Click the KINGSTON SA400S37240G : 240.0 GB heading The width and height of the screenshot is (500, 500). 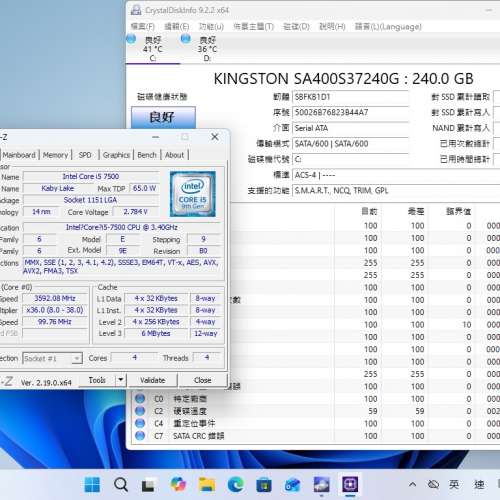343,79
